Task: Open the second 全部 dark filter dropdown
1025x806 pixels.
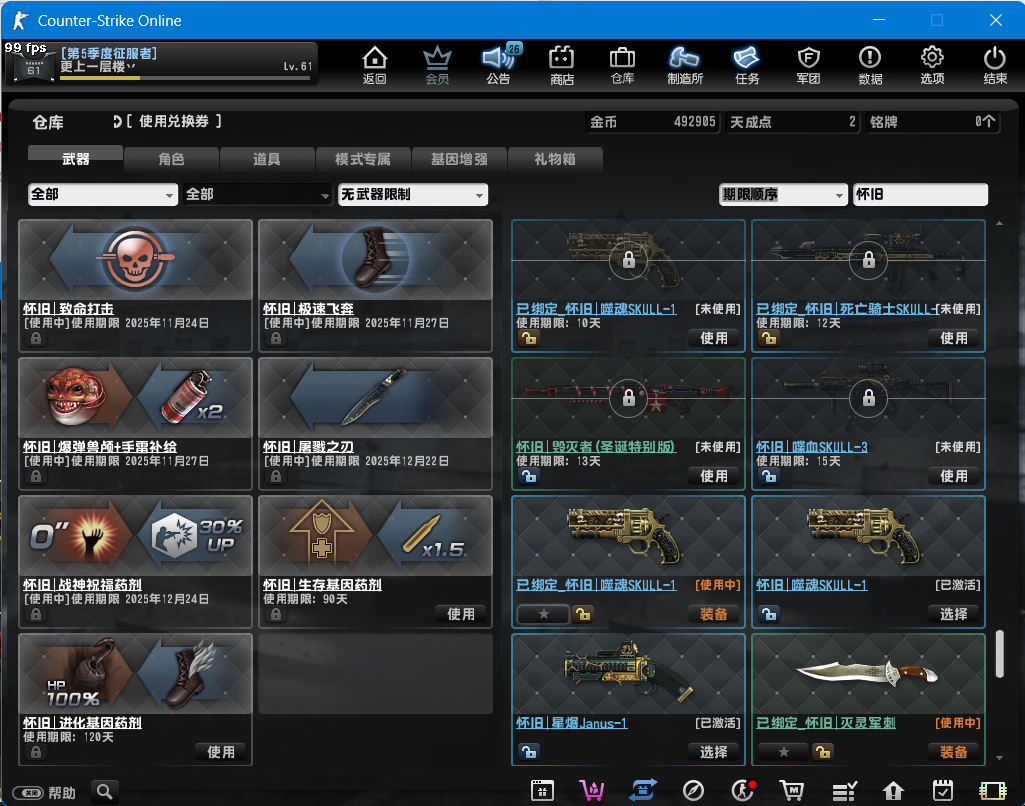Action: click(x=258, y=194)
